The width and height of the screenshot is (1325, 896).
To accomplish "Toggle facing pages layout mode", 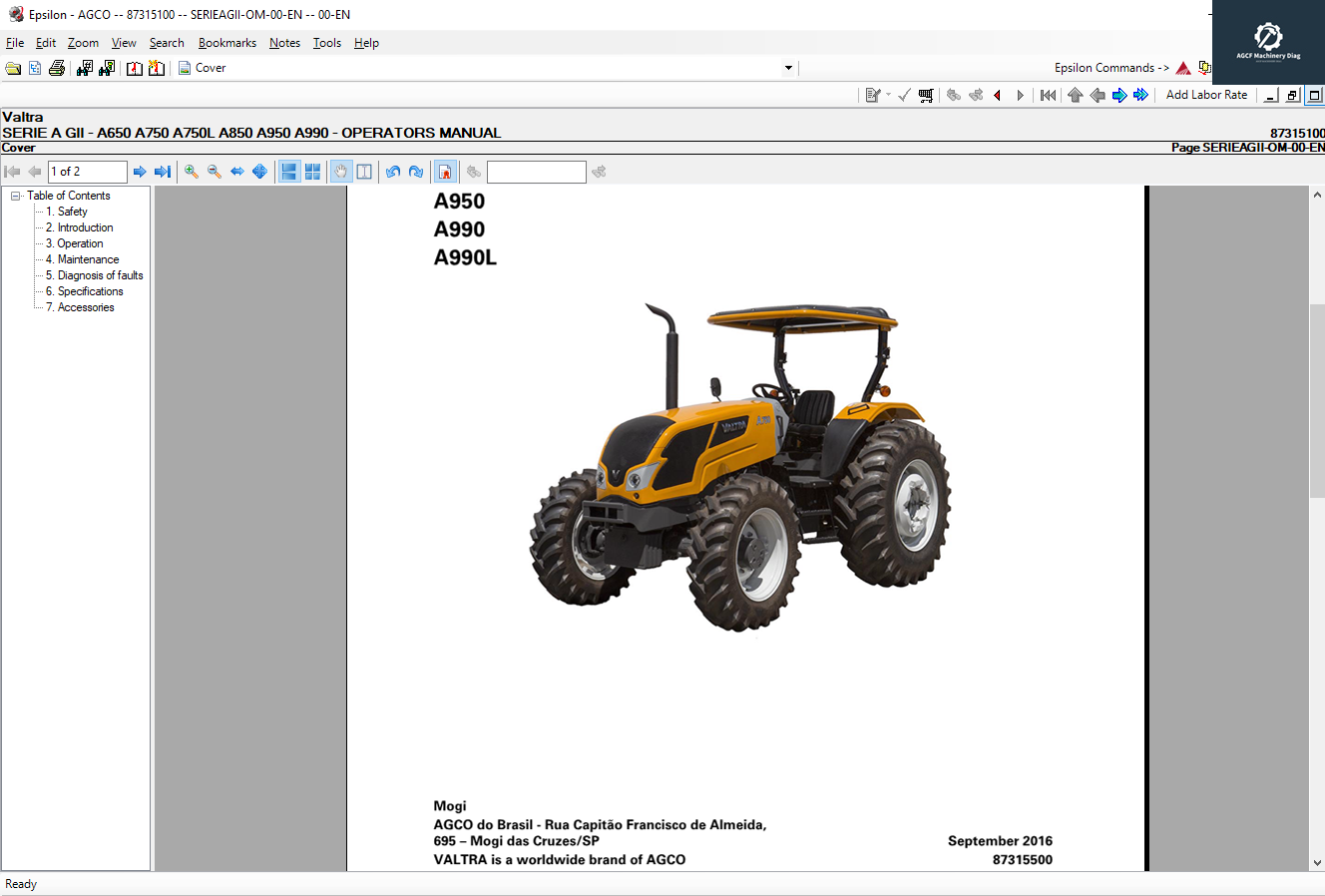I will 312,171.
